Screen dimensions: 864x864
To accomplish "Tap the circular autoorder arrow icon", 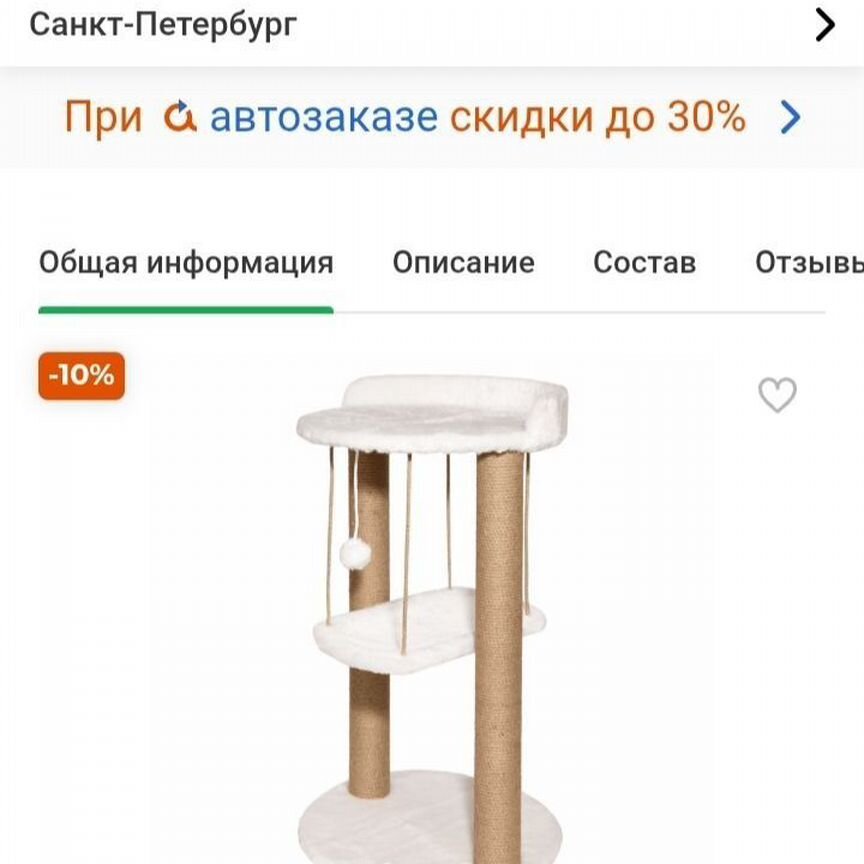I will pyautogui.click(x=180, y=116).
